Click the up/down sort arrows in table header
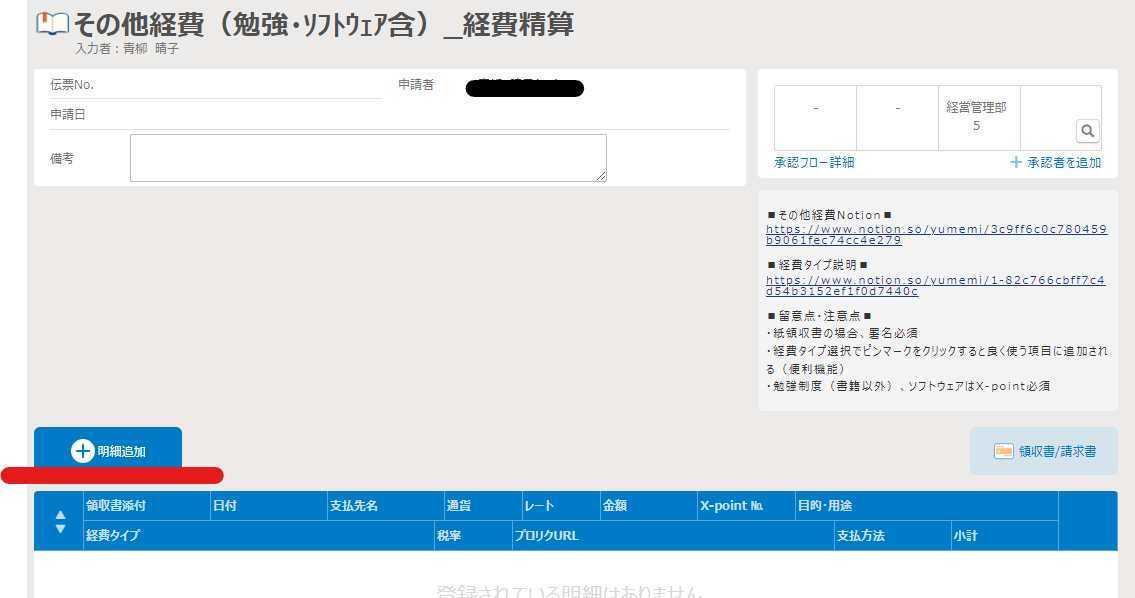This screenshot has width=1135, height=598. [60, 521]
